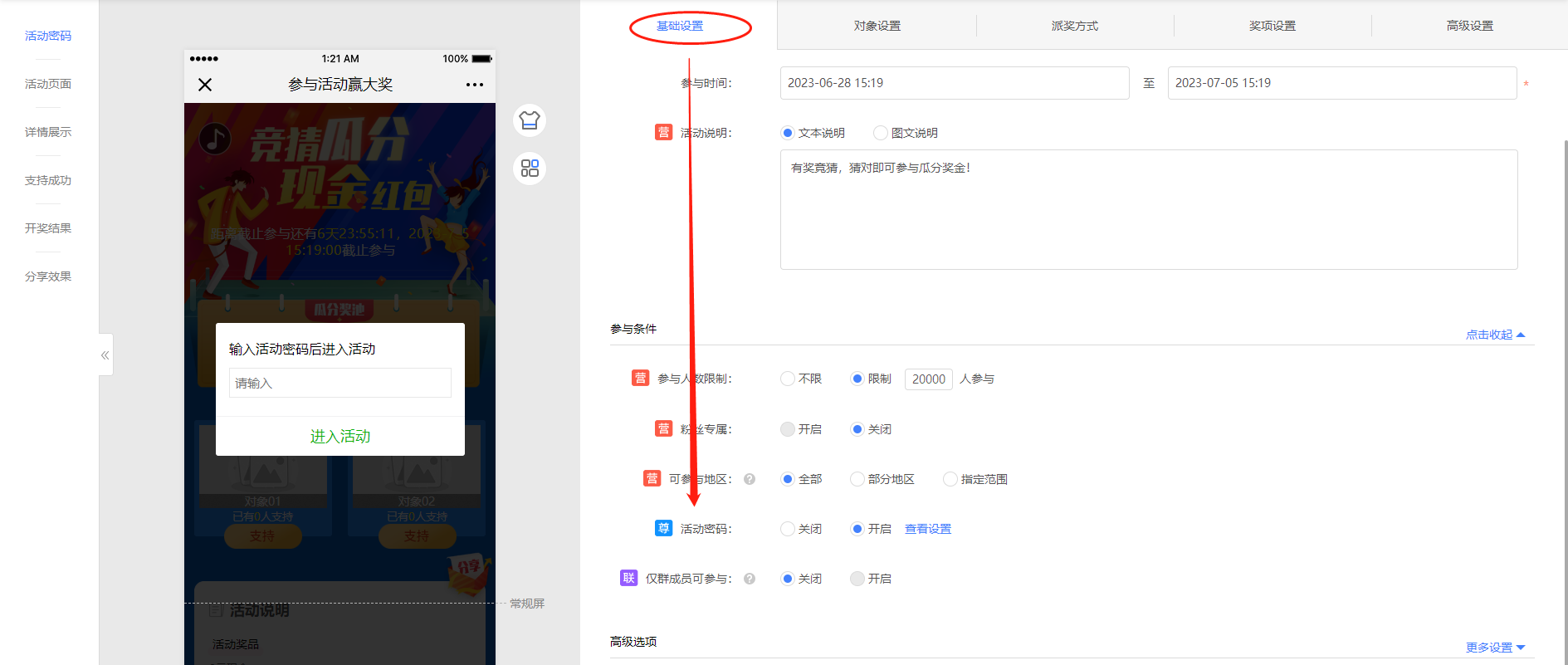This screenshot has width=1568, height=665.
Task: Collapse the side panel with double-chevron icon
Action: point(105,355)
